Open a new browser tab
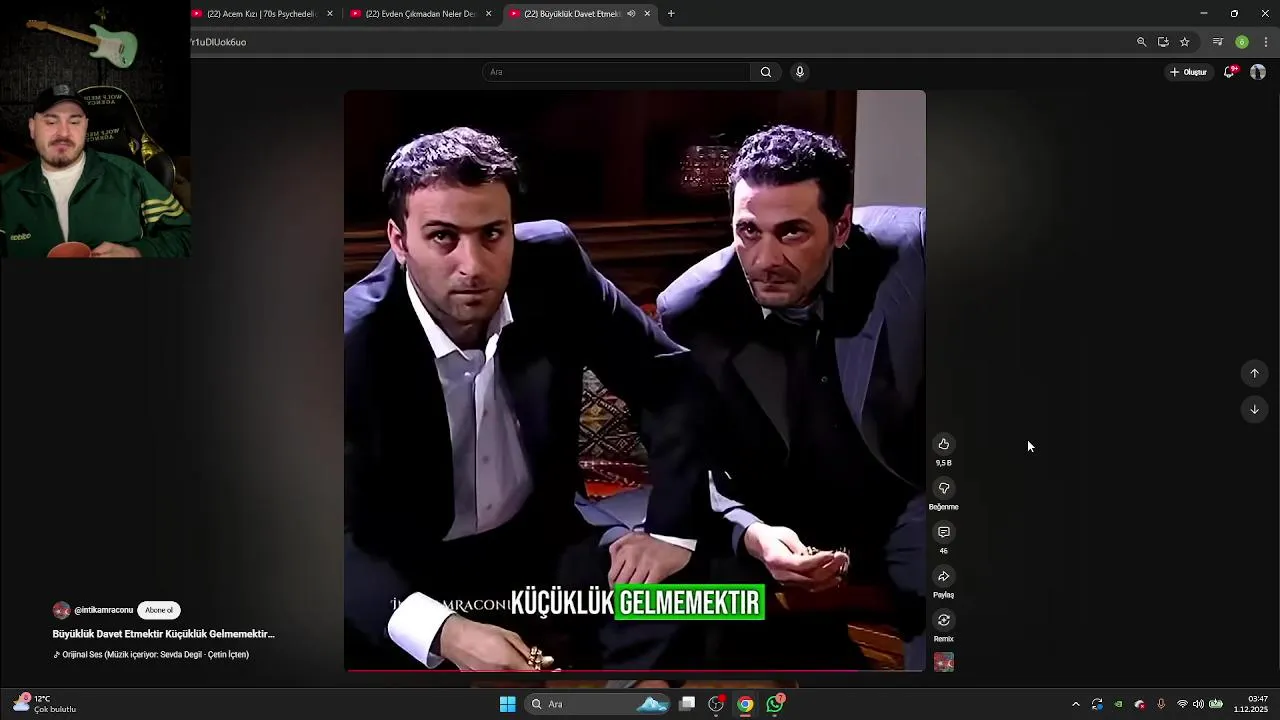Image resolution: width=1280 pixels, height=720 pixels. 671,14
